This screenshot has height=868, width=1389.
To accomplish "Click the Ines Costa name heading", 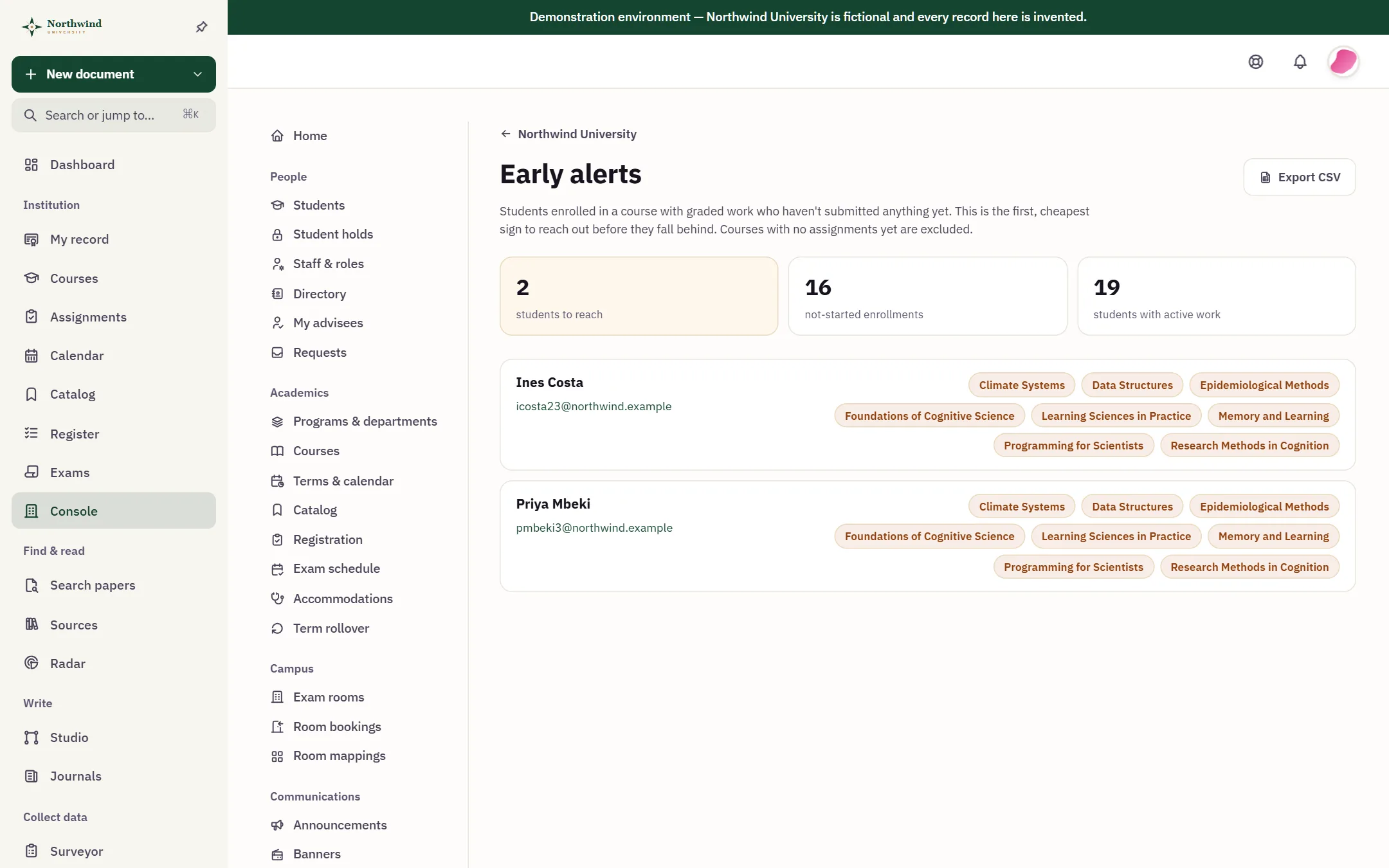I will point(549,383).
